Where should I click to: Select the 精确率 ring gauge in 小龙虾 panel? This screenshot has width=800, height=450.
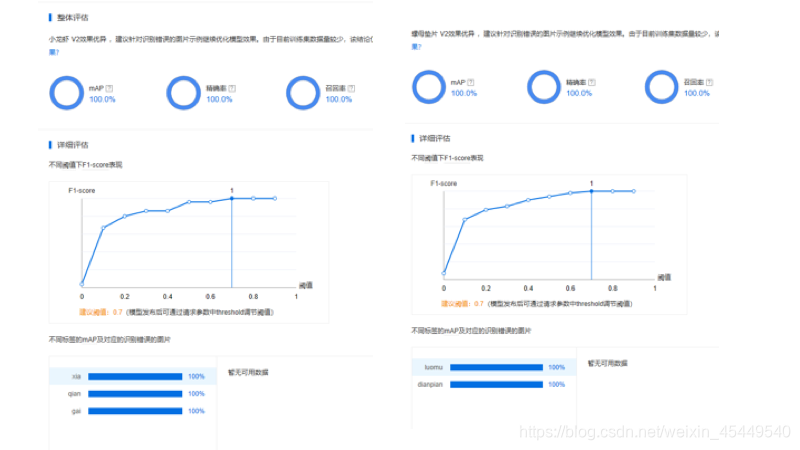pyautogui.click(x=184, y=93)
